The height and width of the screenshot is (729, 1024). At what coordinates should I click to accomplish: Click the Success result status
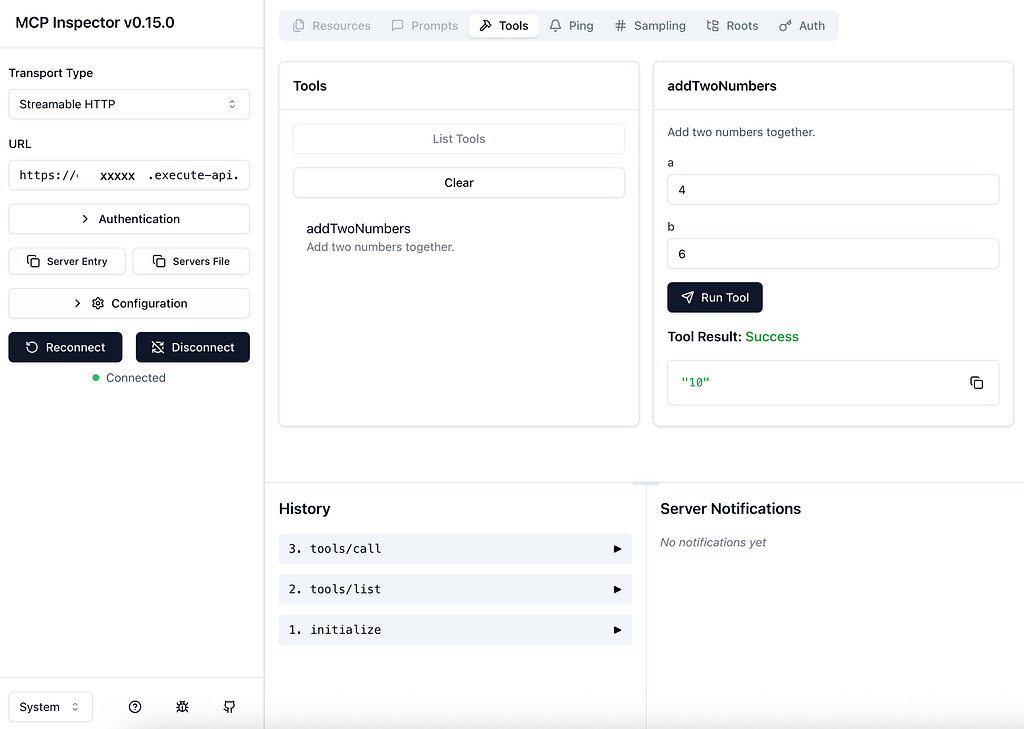[x=772, y=336]
